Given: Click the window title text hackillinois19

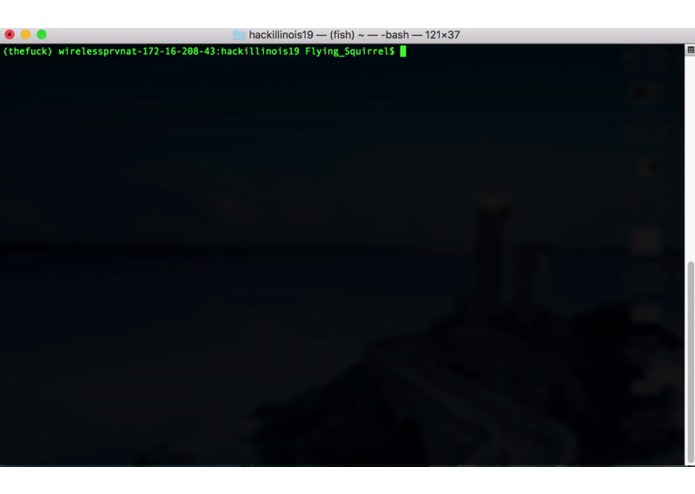Looking at the screenshot, I should 281,35.
